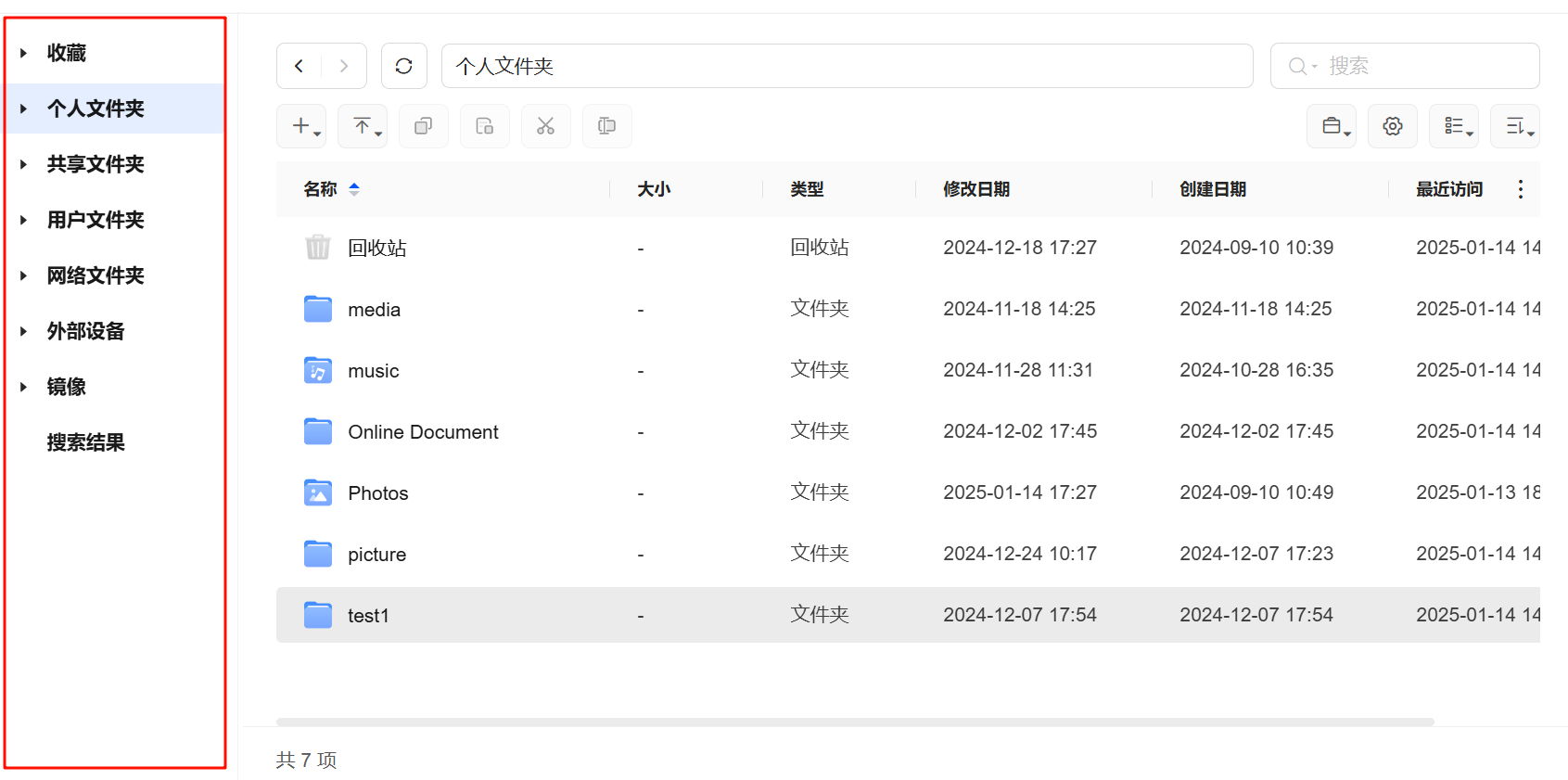Click the test1 folder icon
Image resolution: width=1568 pixels, height=780 pixels.
pos(318,615)
